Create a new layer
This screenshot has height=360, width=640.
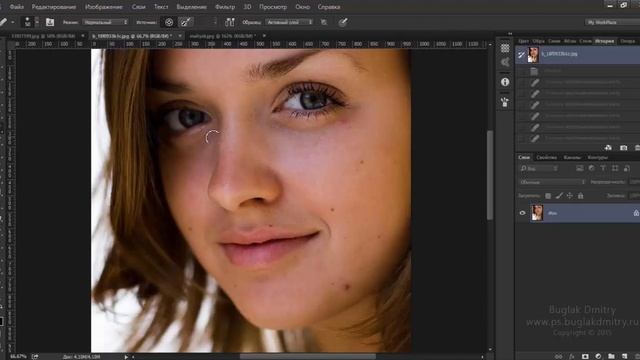coord(624,356)
